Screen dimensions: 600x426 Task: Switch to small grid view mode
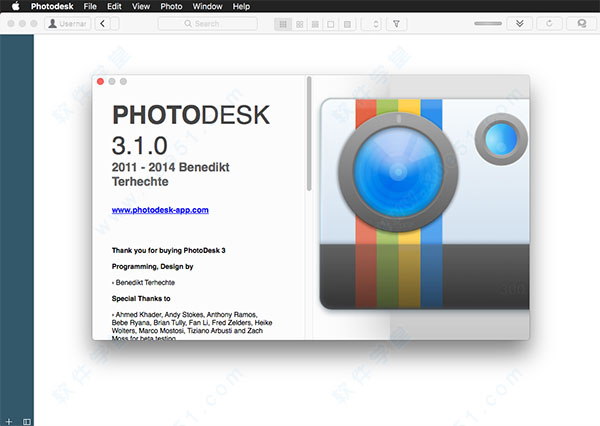point(283,24)
